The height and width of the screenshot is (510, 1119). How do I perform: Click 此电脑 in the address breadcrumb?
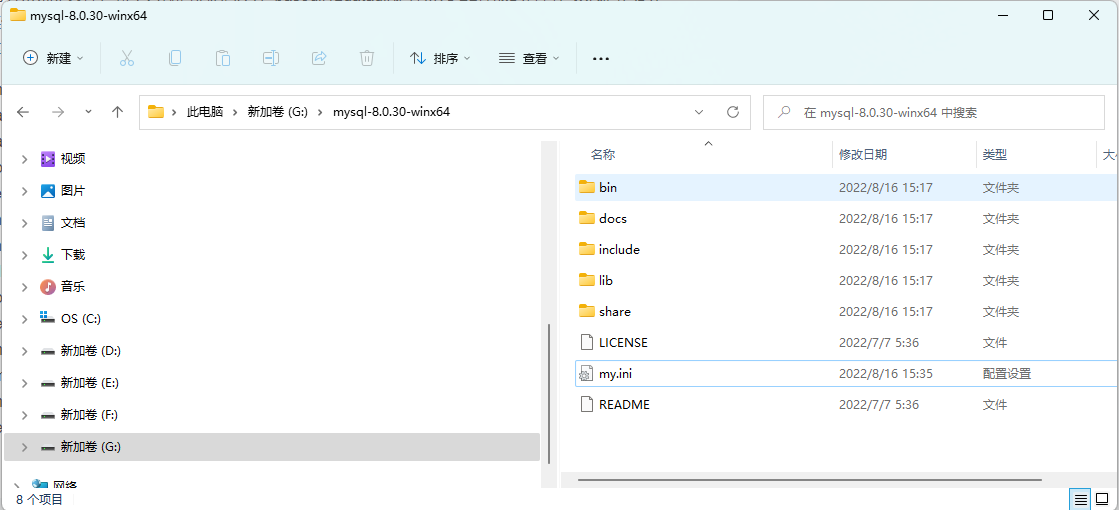coord(205,112)
